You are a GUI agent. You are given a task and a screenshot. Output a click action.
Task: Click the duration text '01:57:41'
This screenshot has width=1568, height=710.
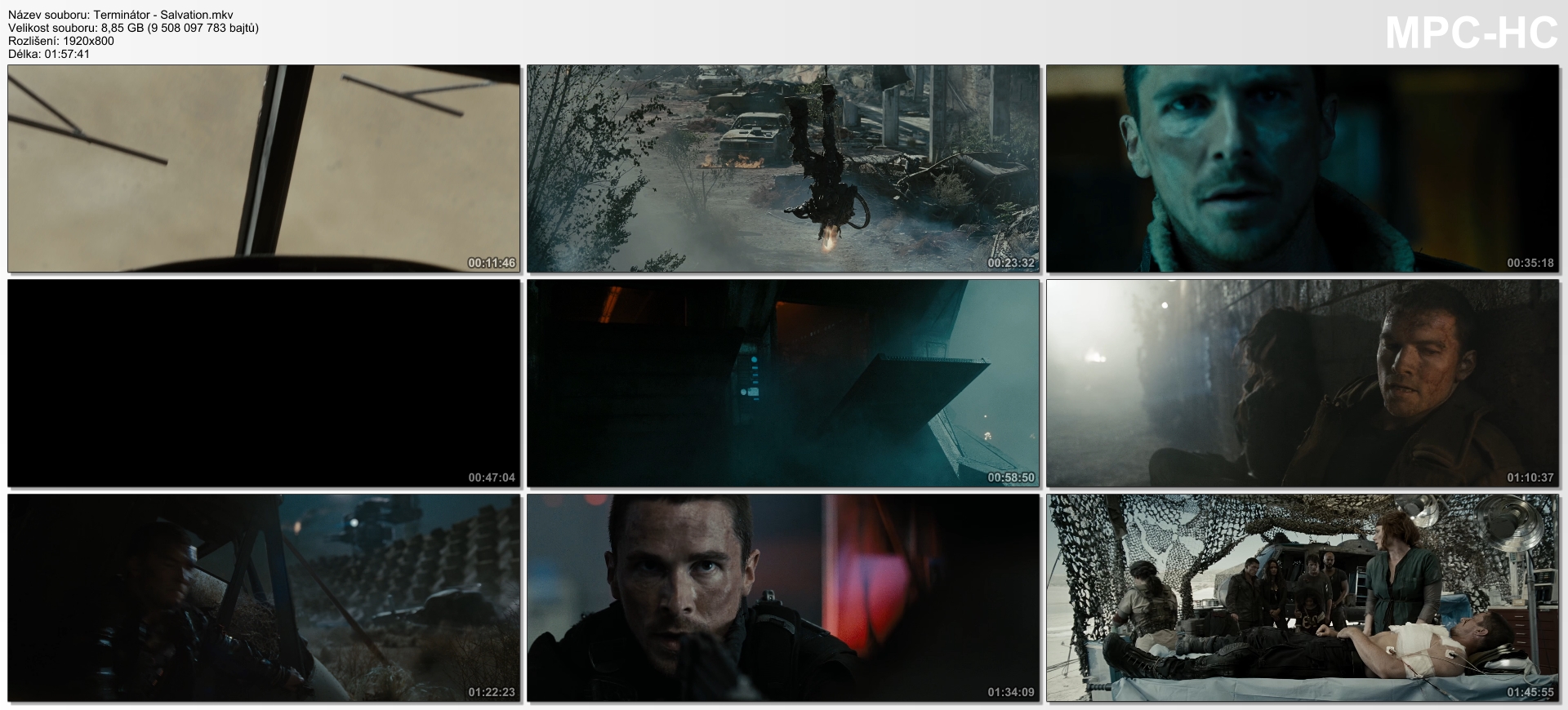[x=67, y=54]
